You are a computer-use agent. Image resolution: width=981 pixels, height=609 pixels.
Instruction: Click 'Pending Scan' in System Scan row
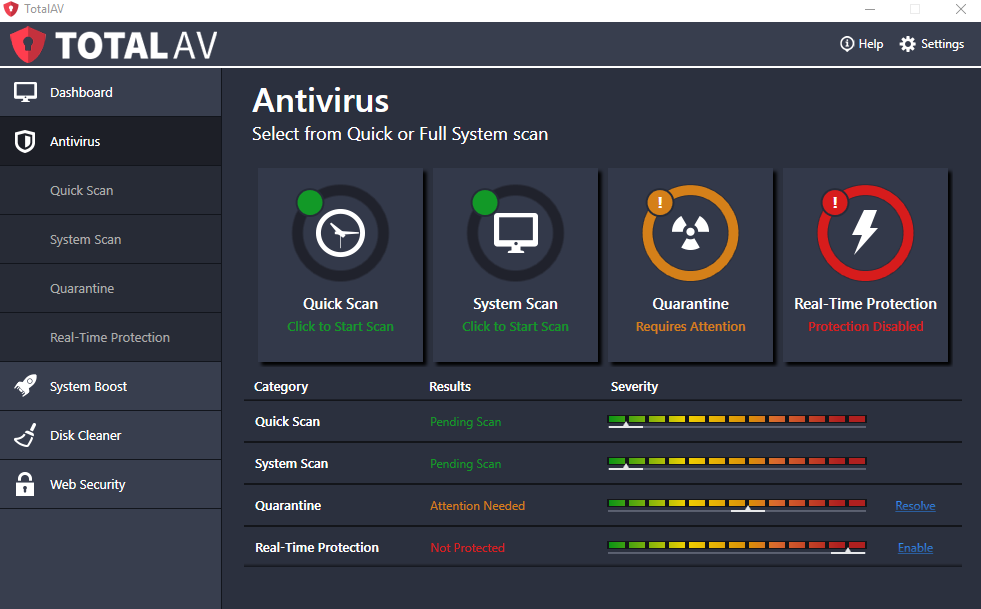(x=465, y=464)
